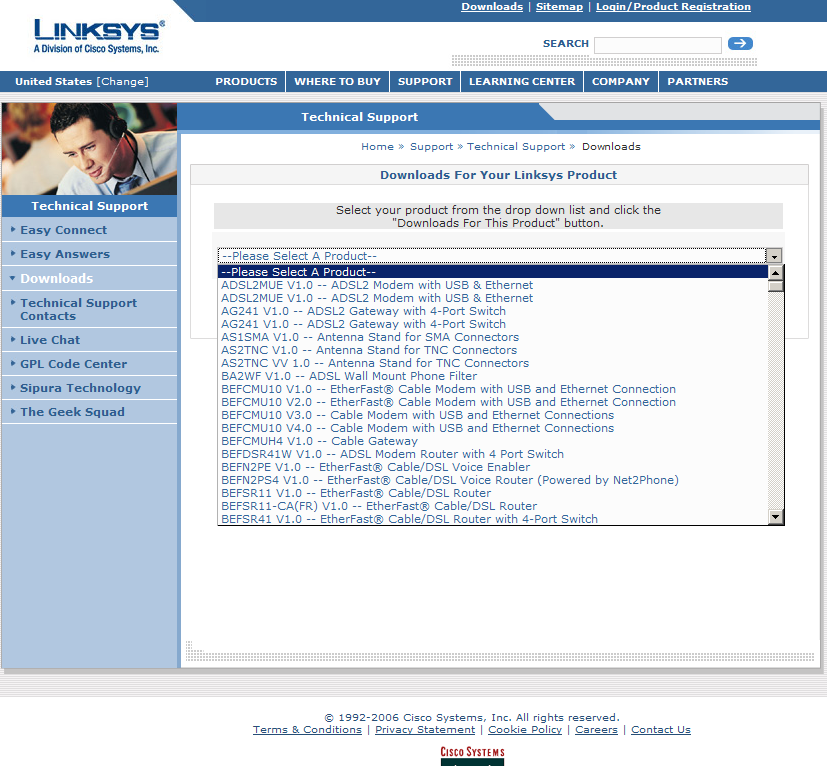Viewport: 827px width, 766px height.
Task: Click in the search input field
Action: click(x=657, y=45)
